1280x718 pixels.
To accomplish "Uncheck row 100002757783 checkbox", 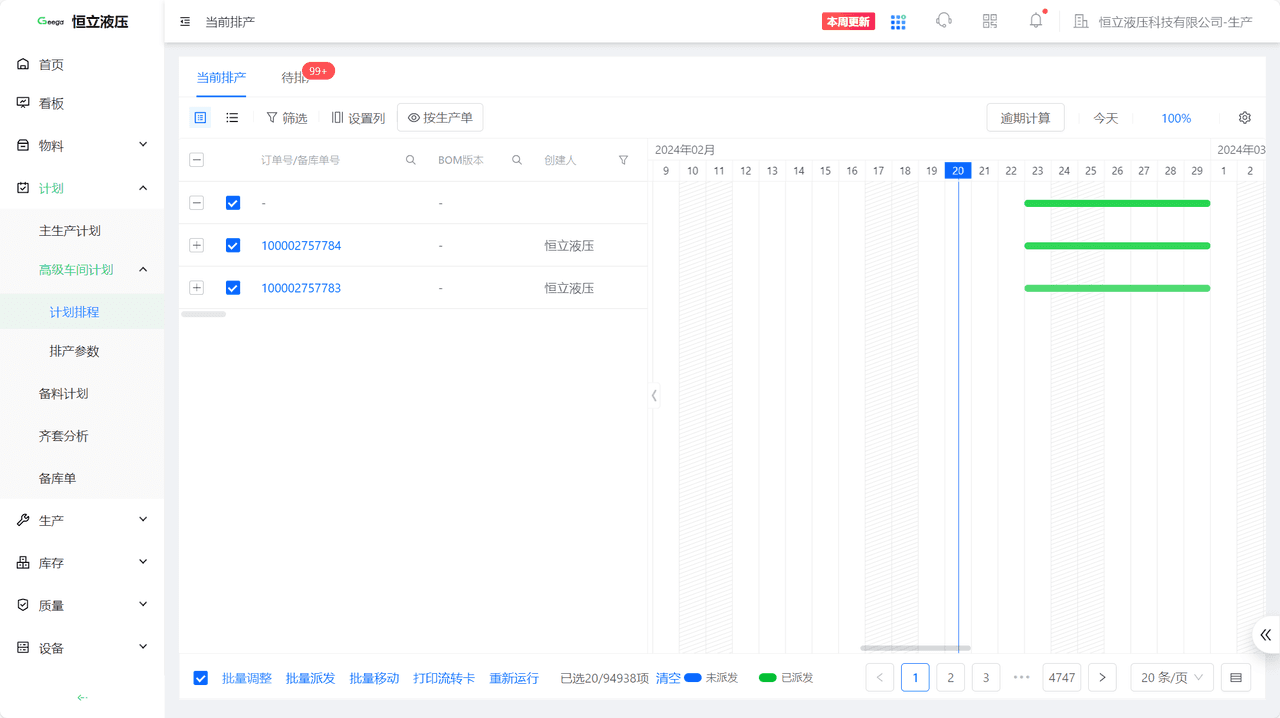I will [x=233, y=288].
